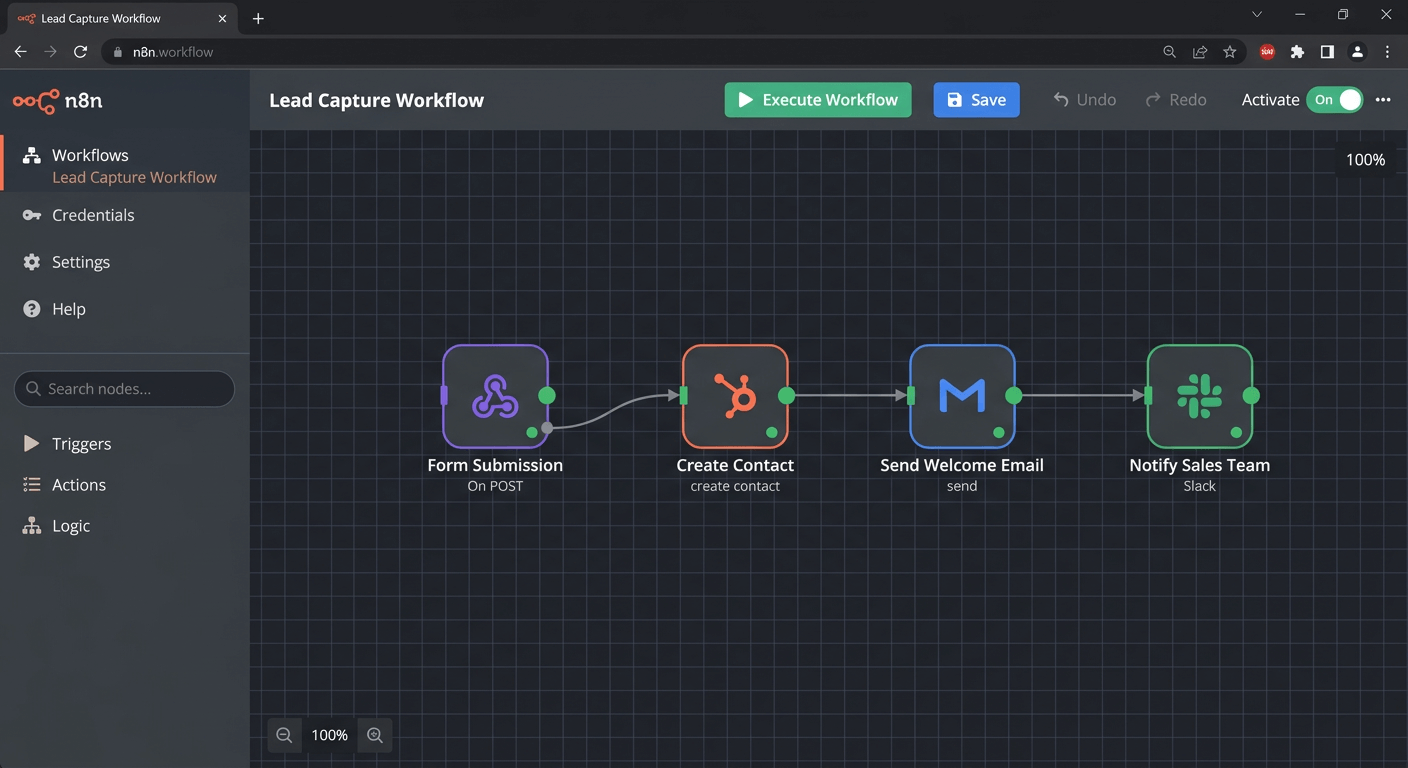Close the Lead Capture Workflow tab
The height and width of the screenshot is (768, 1408).
tap(222, 18)
